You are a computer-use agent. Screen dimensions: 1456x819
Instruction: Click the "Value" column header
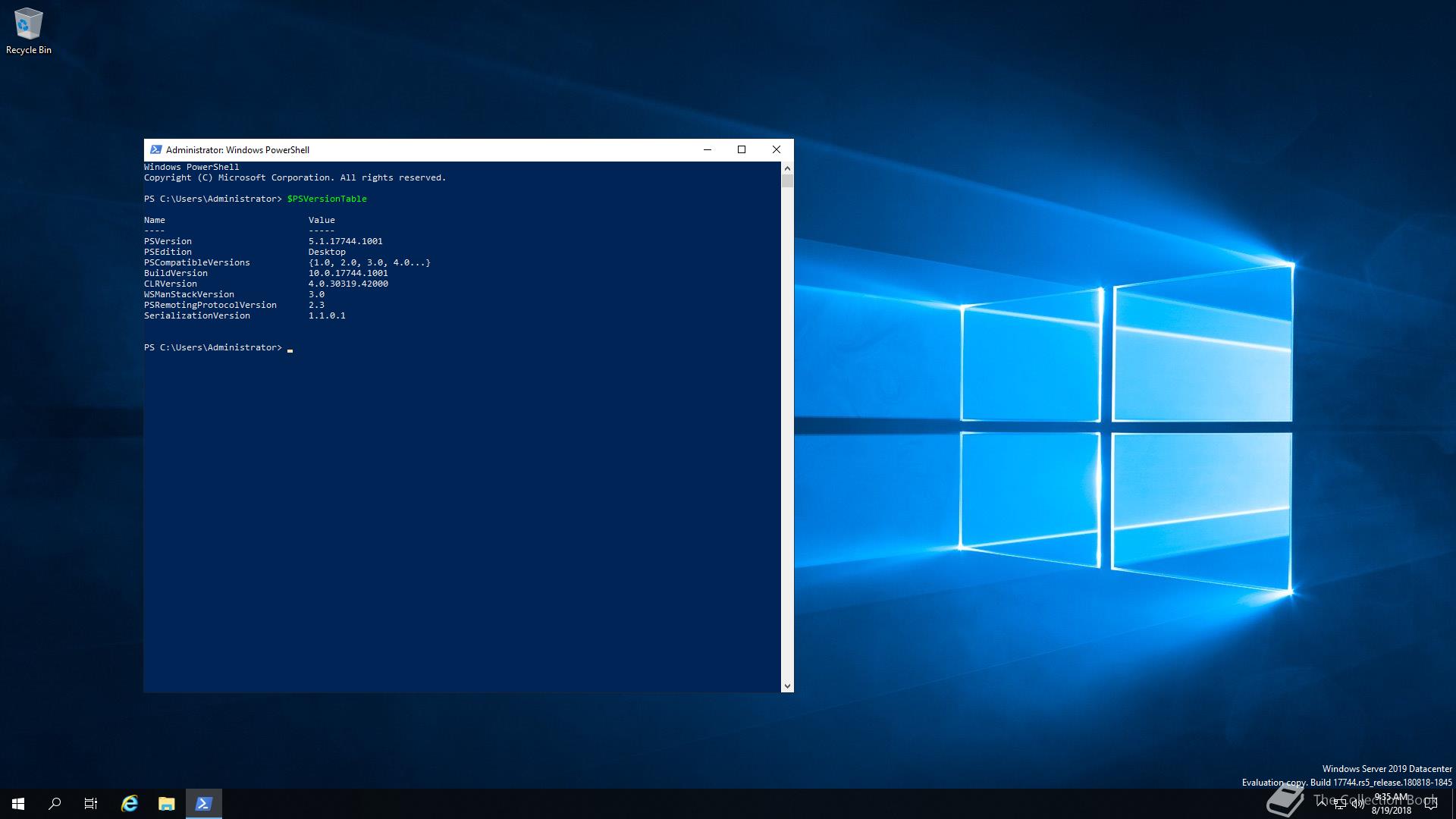tap(322, 220)
